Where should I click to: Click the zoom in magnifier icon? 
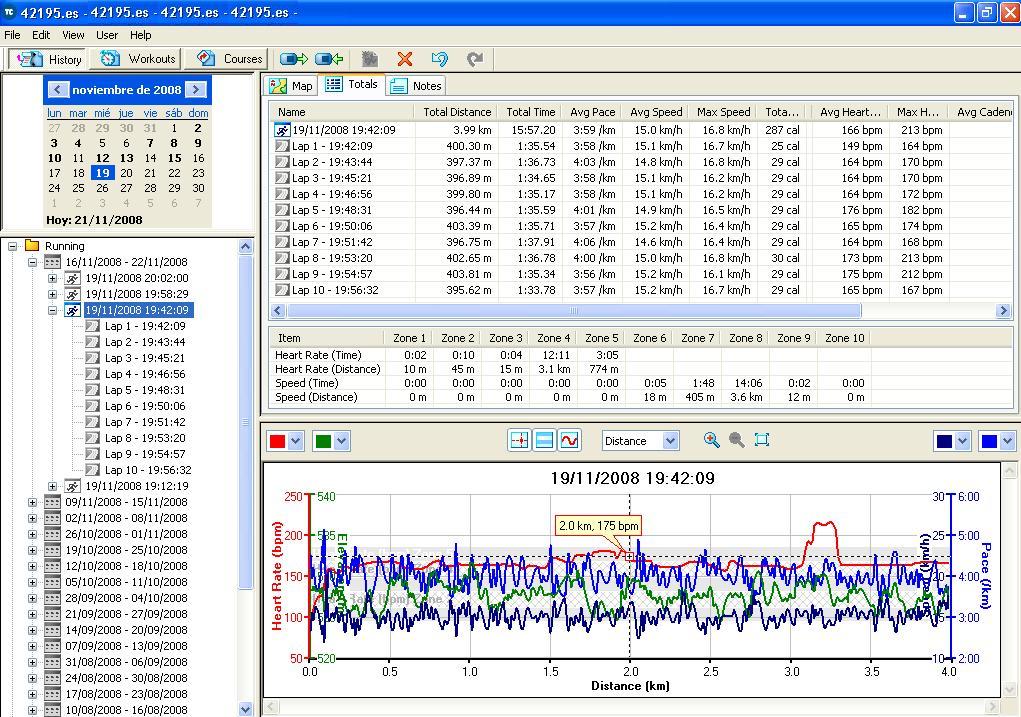click(x=711, y=440)
